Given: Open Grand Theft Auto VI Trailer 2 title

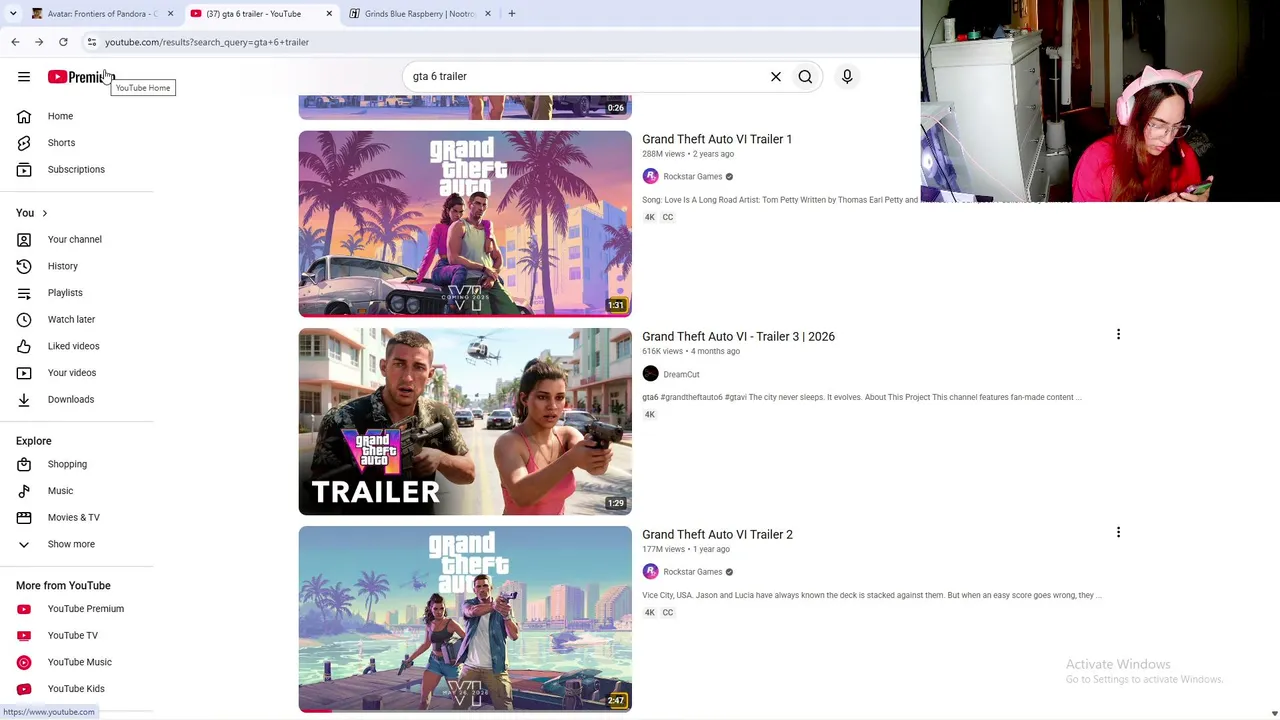Looking at the screenshot, I should point(717,535).
